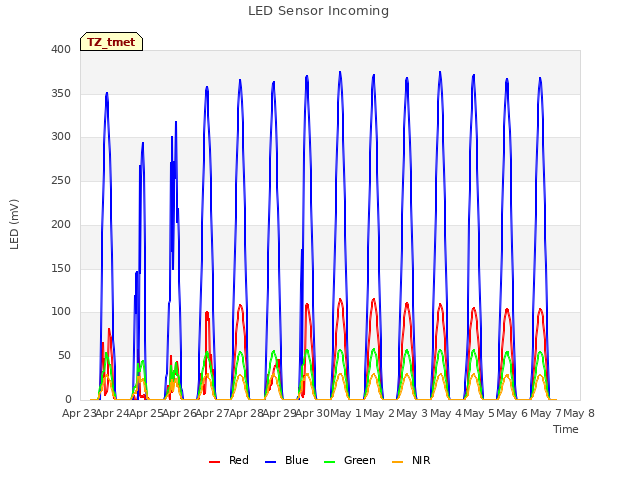
Task: Click the green legend color marker
Action: [329, 462]
